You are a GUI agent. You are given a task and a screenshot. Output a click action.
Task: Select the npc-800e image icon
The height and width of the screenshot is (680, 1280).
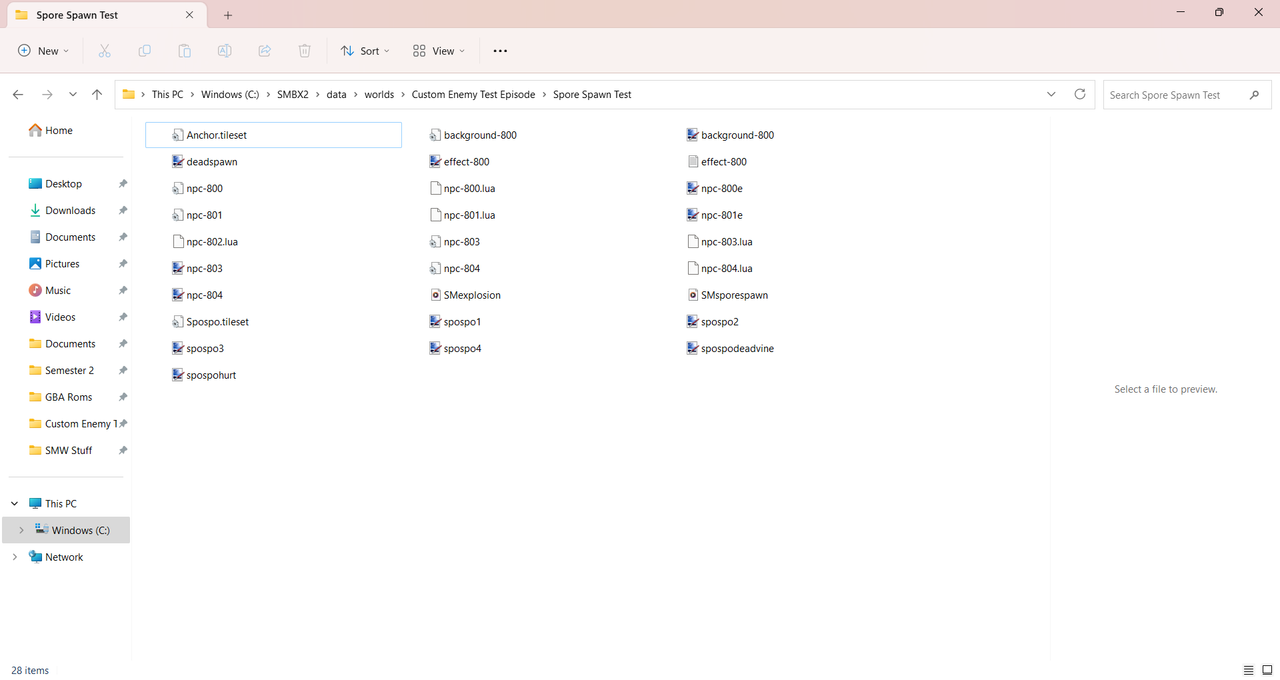(693, 188)
